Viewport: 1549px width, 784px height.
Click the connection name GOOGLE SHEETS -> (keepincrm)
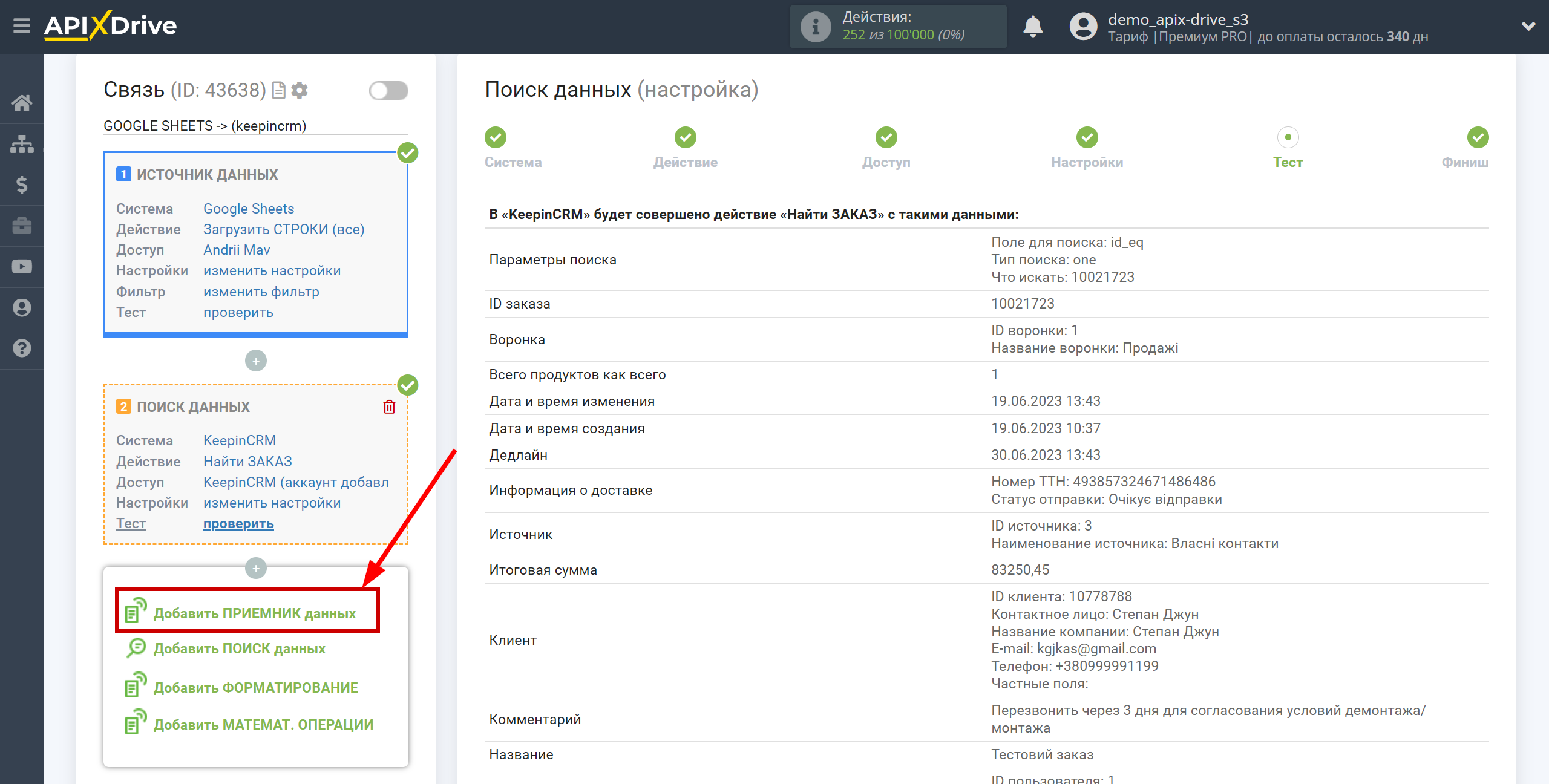click(205, 126)
